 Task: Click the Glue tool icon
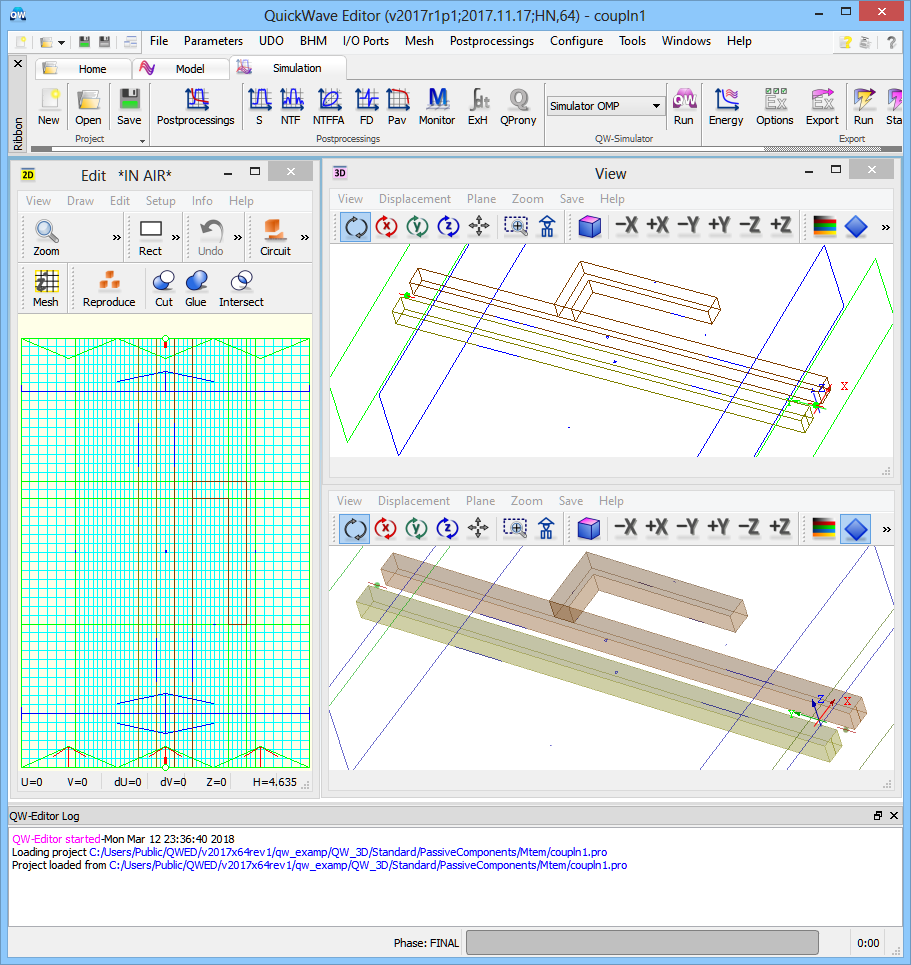pyautogui.click(x=196, y=288)
